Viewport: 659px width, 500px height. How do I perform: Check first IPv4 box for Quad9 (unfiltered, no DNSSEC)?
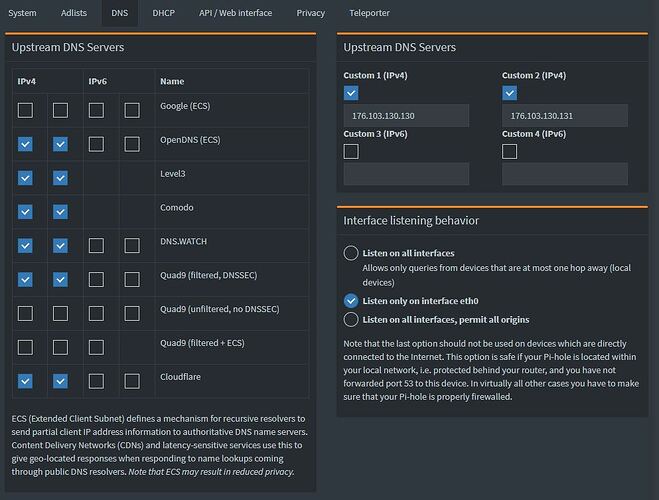tap(25, 313)
